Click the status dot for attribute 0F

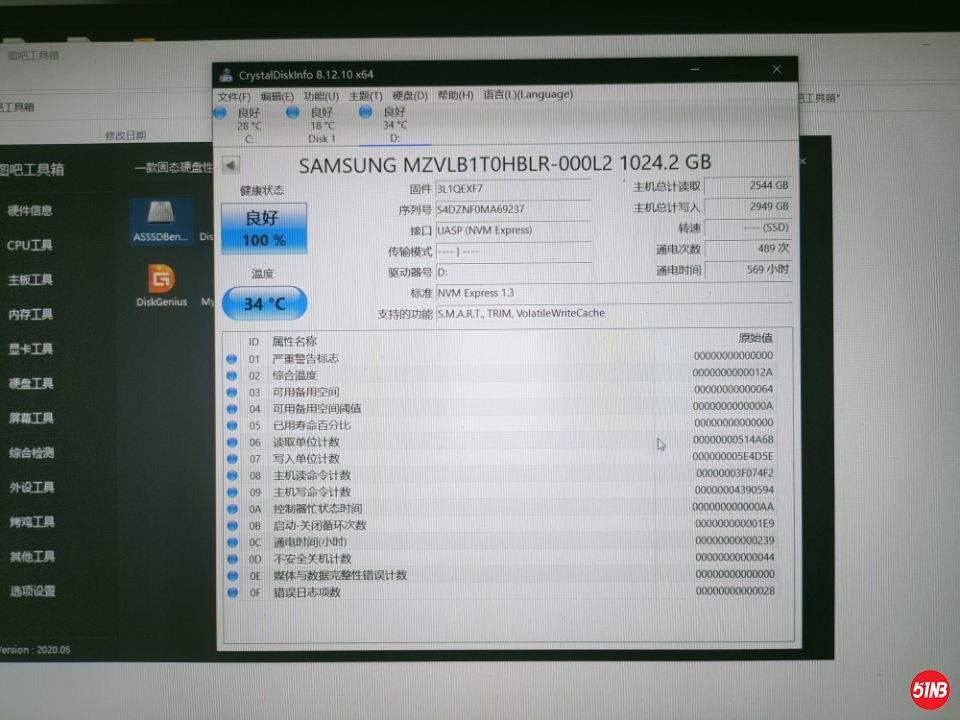(231, 592)
